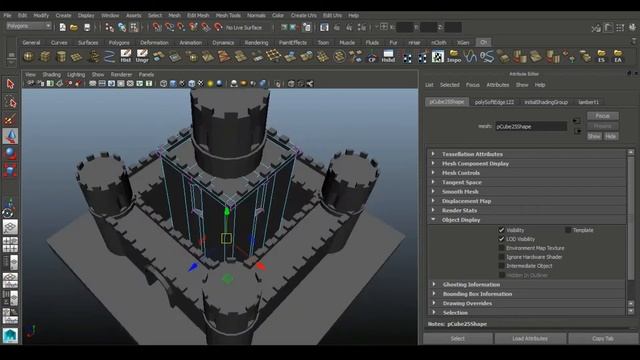Image resolution: width=640 pixels, height=360 pixels.
Task: Open the Normals menu
Action: pyautogui.click(x=256, y=16)
